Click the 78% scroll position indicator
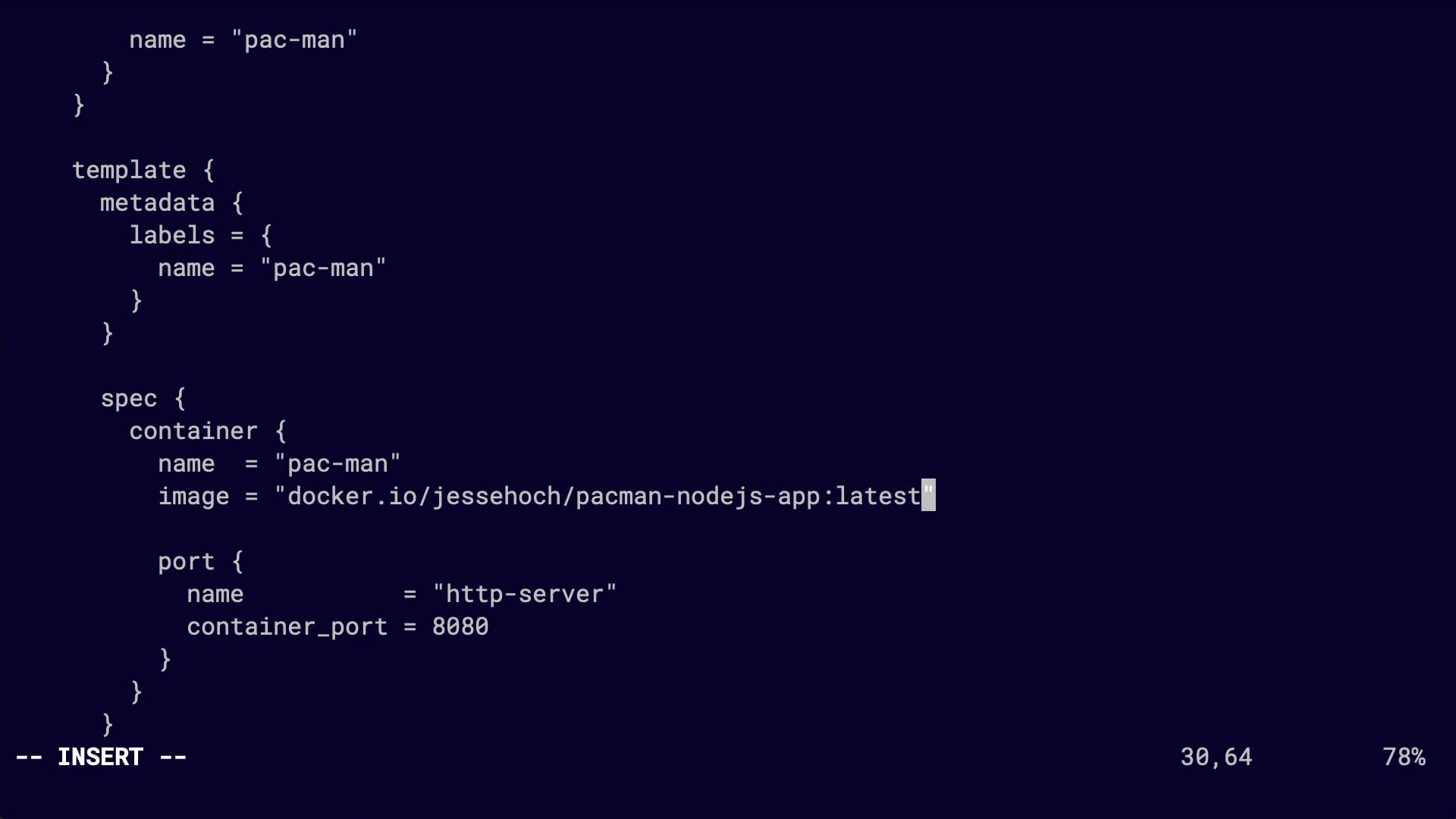Screen dimensions: 1456x819 (1404, 757)
